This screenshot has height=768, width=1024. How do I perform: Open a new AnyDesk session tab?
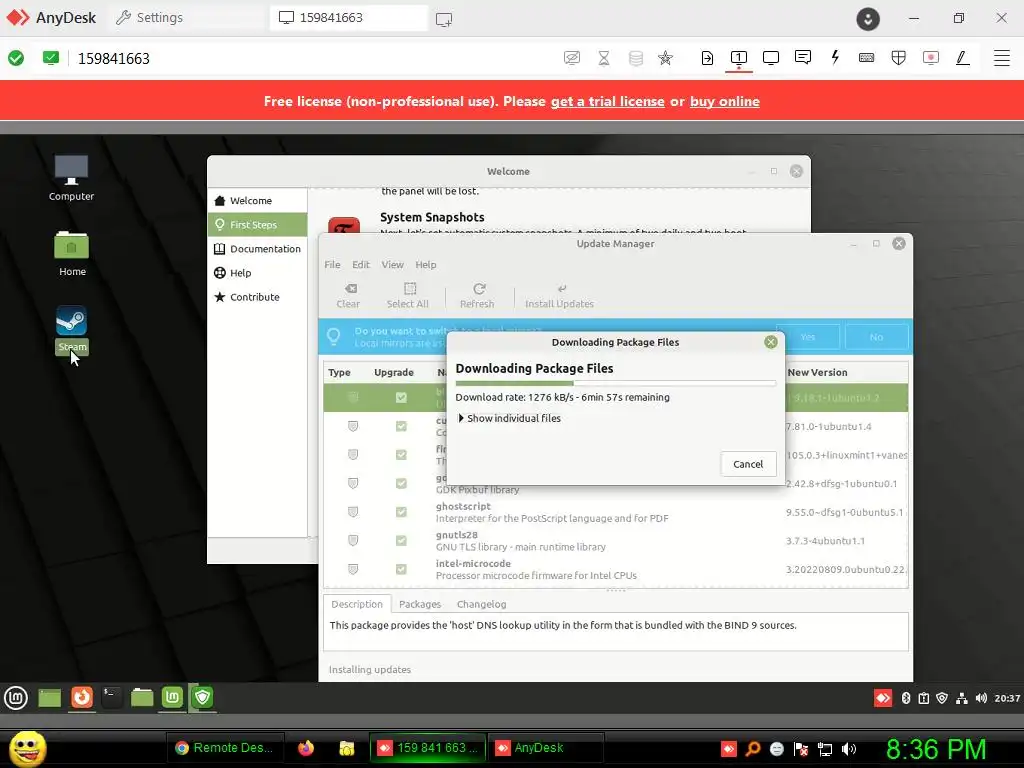[444, 19]
